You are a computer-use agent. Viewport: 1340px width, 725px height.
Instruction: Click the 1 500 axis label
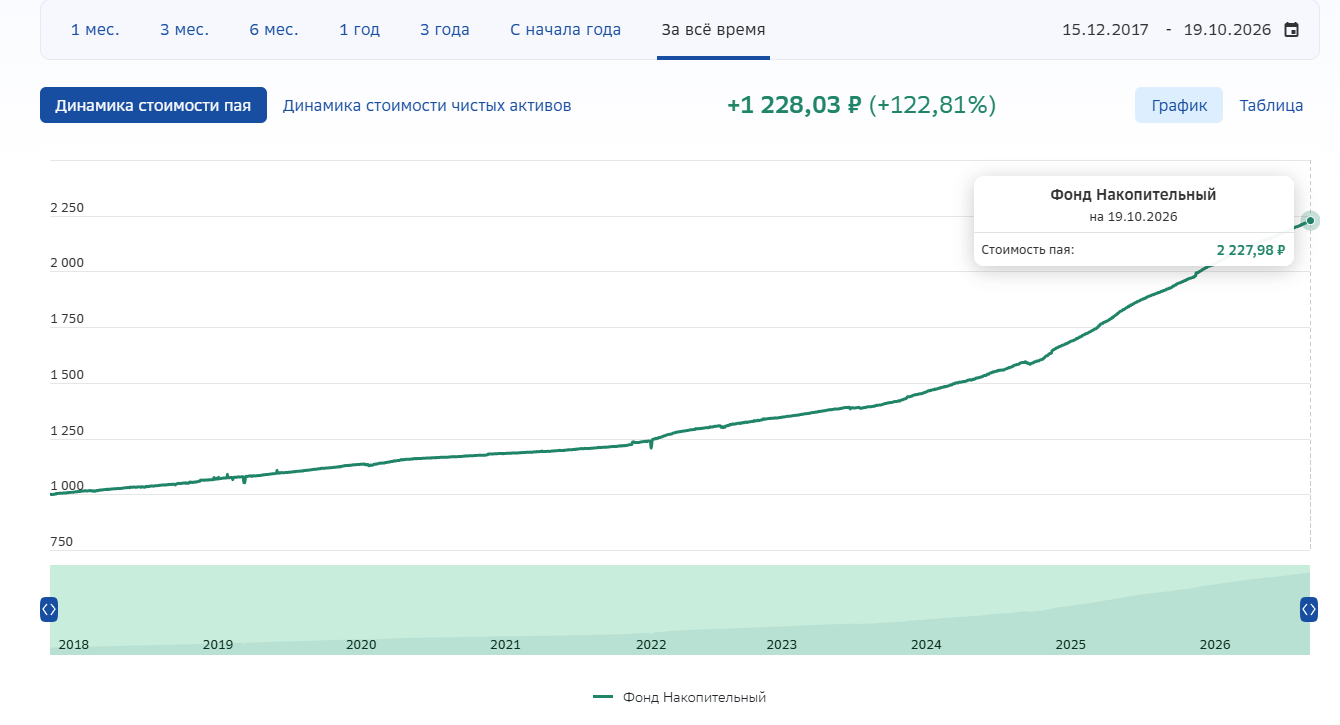(67, 375)
